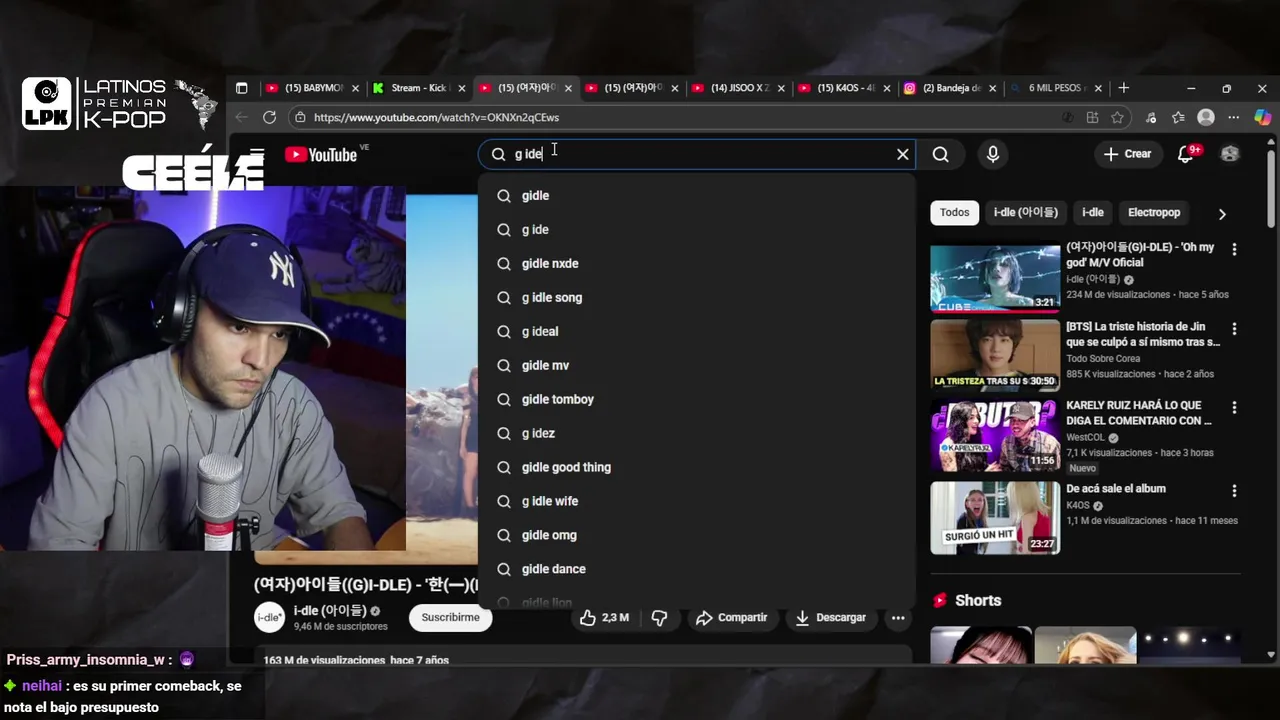The width and height of the screenshot is (1280, 720).
Task: Open the YouTube account avatar menu
Action: pos(1230,154)
